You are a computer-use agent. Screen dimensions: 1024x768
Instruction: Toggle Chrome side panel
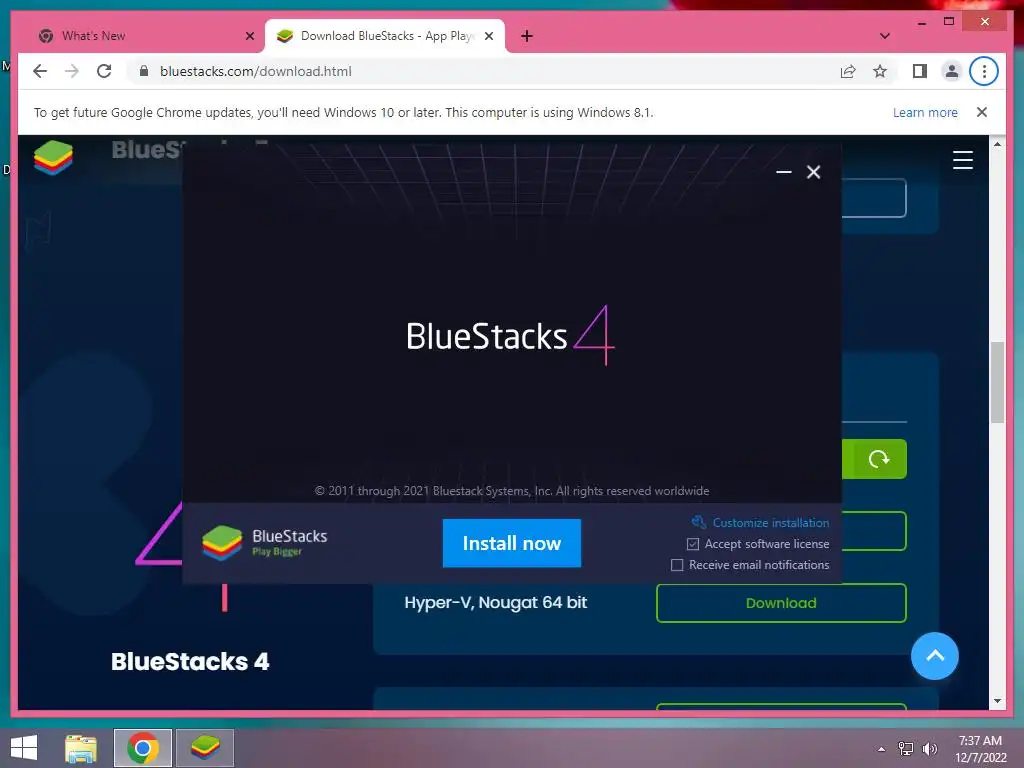tap(920, 71)
